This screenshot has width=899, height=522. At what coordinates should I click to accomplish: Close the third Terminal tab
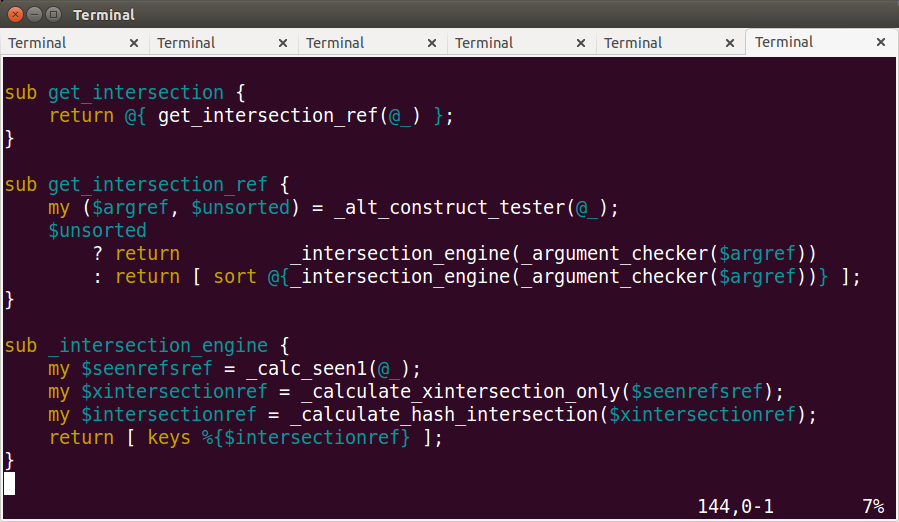(432, 43)
